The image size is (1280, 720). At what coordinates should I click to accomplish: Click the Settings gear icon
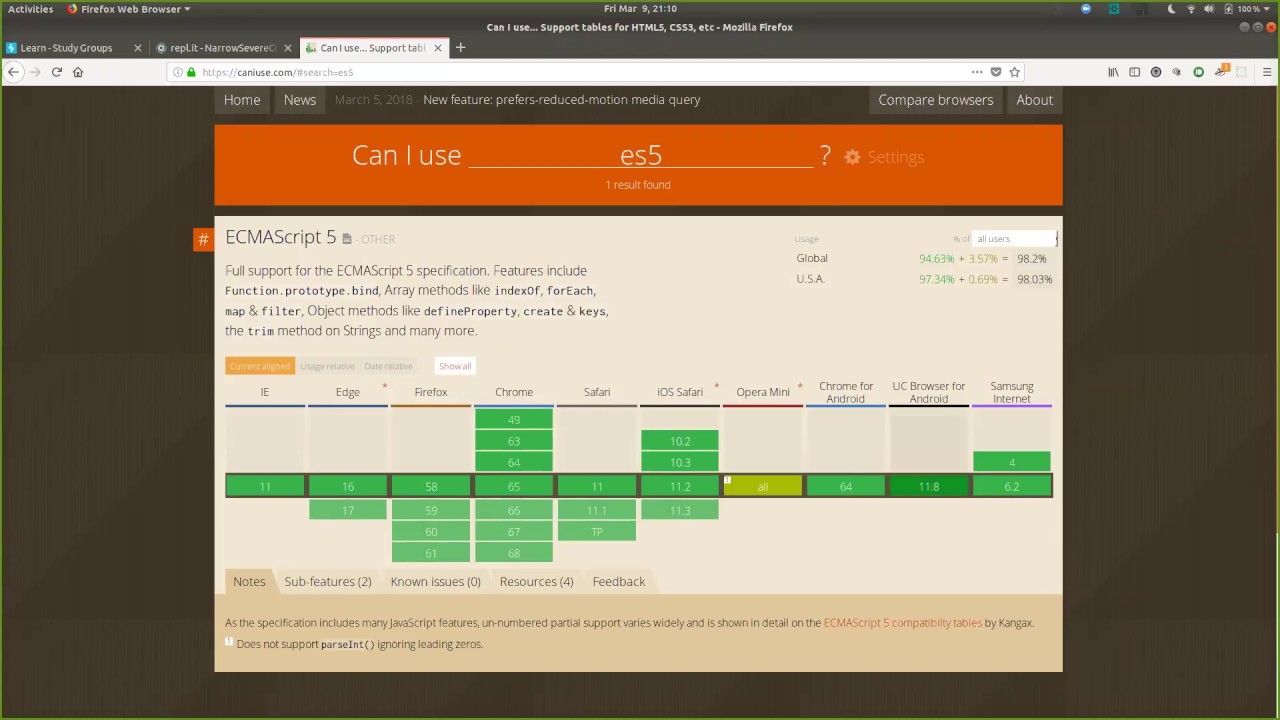point(852,157)
